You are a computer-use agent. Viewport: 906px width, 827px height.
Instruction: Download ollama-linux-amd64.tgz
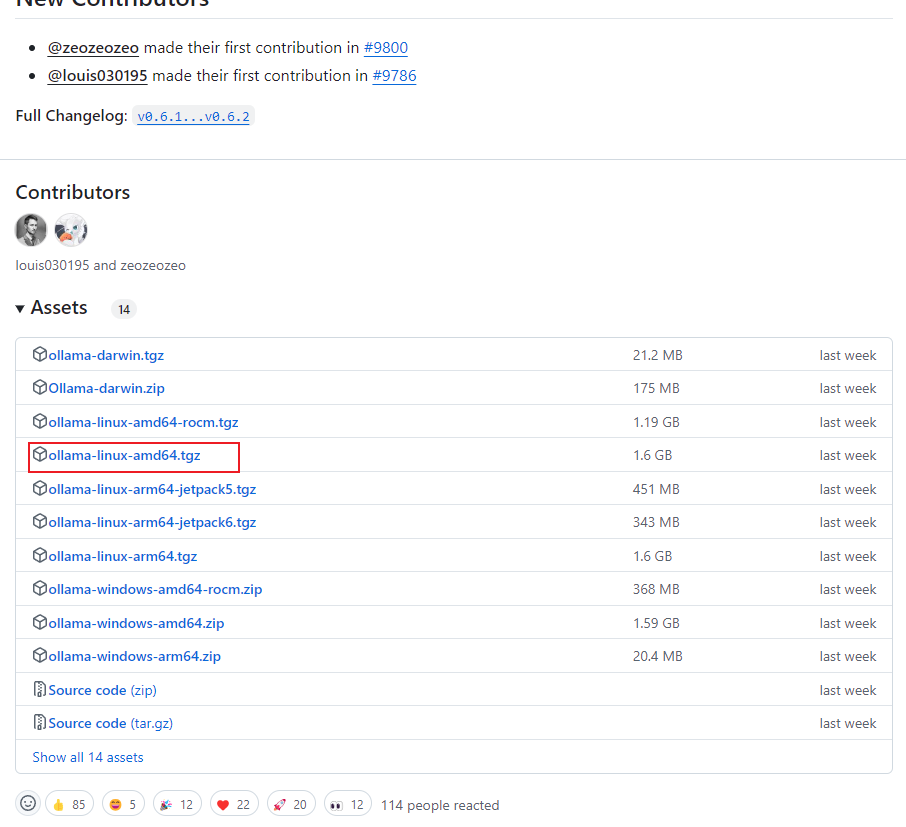(124, 455)
